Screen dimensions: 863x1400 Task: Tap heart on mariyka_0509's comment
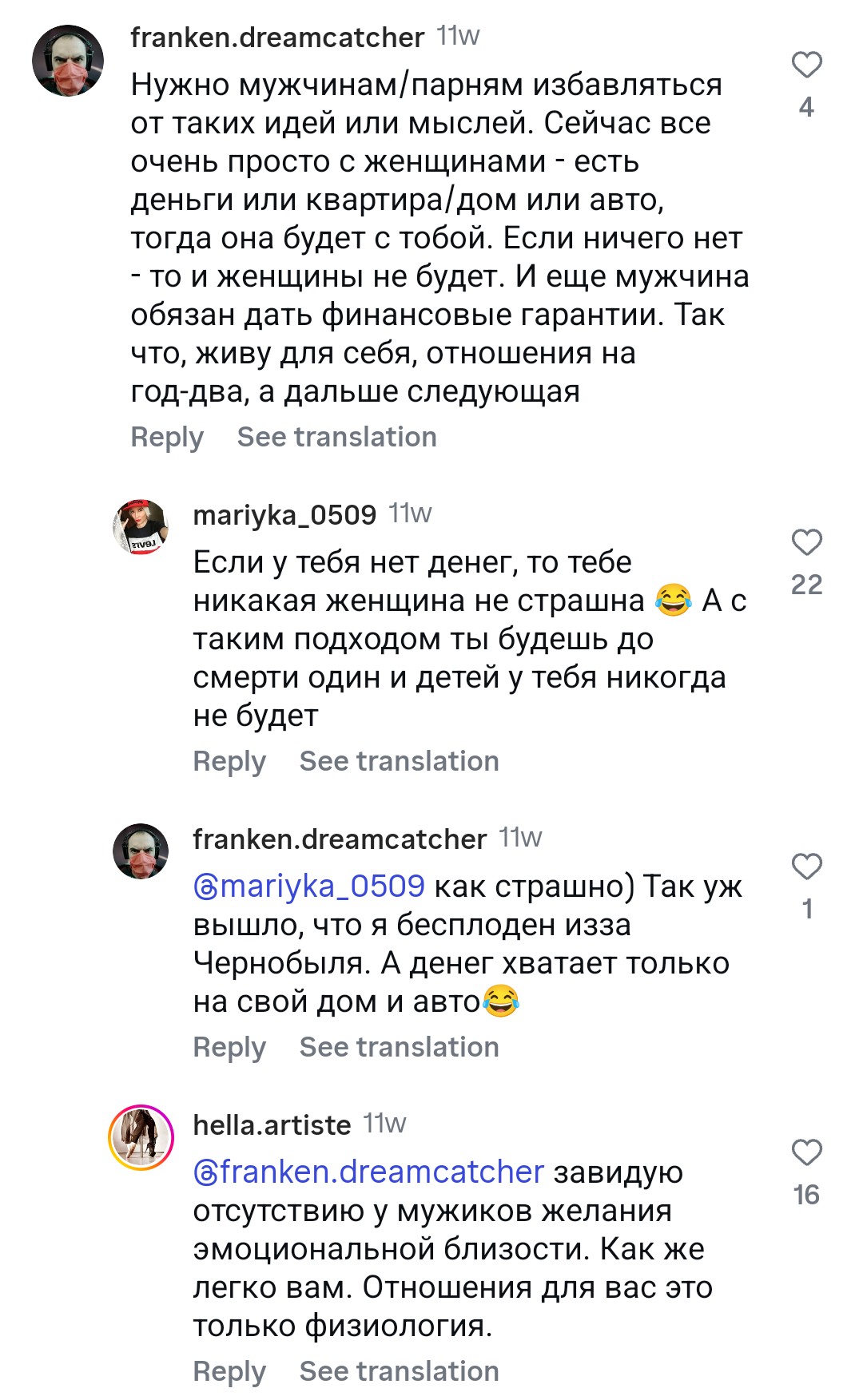(806, 542)
